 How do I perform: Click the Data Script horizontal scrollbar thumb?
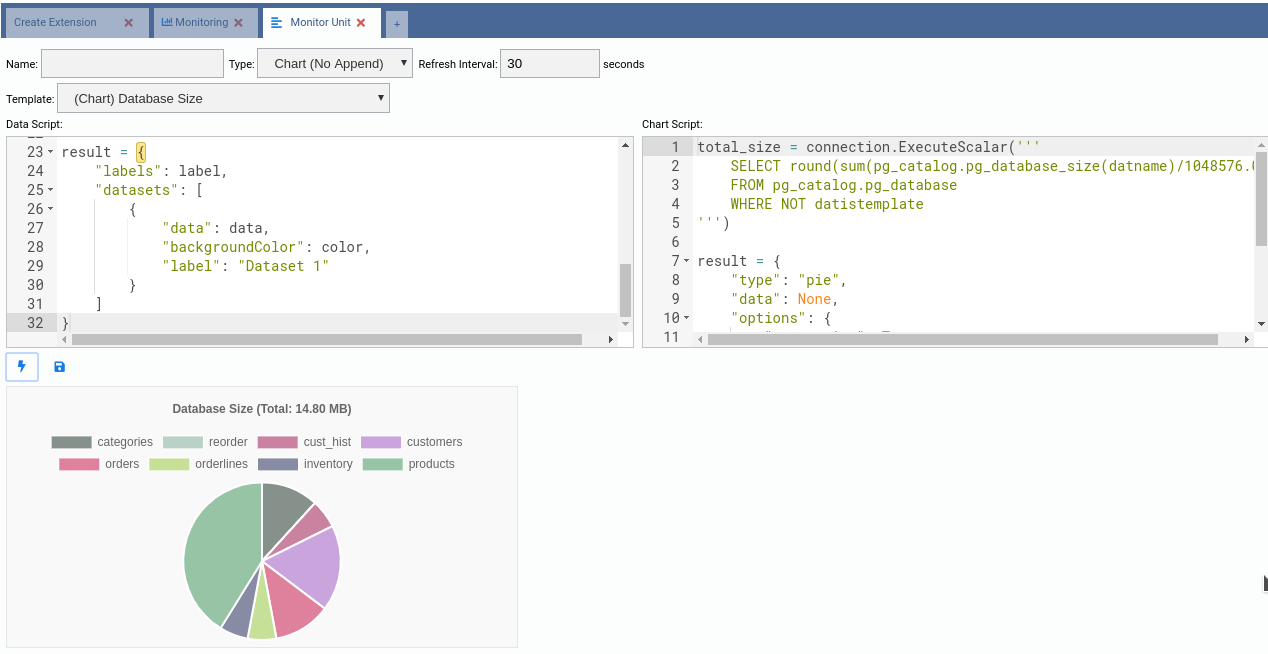[327, 340]
